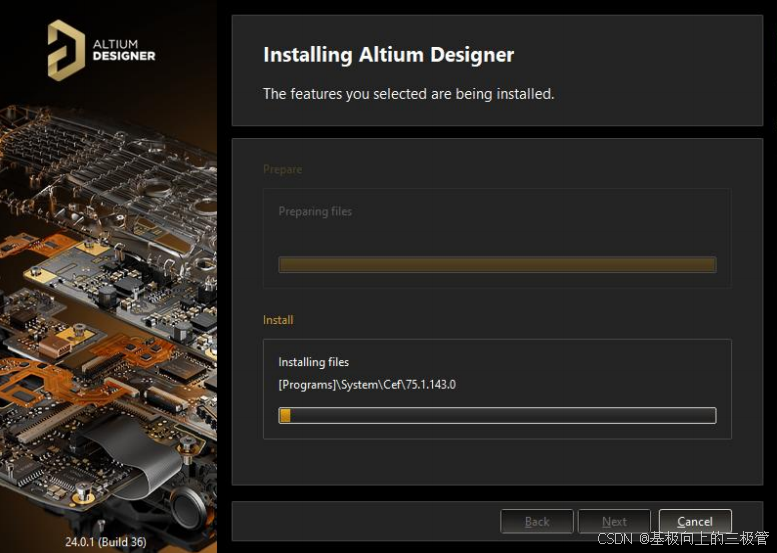This screenshot has width=777, height=553.
Task: Click the circuit board artwork image
Action: 108,317
